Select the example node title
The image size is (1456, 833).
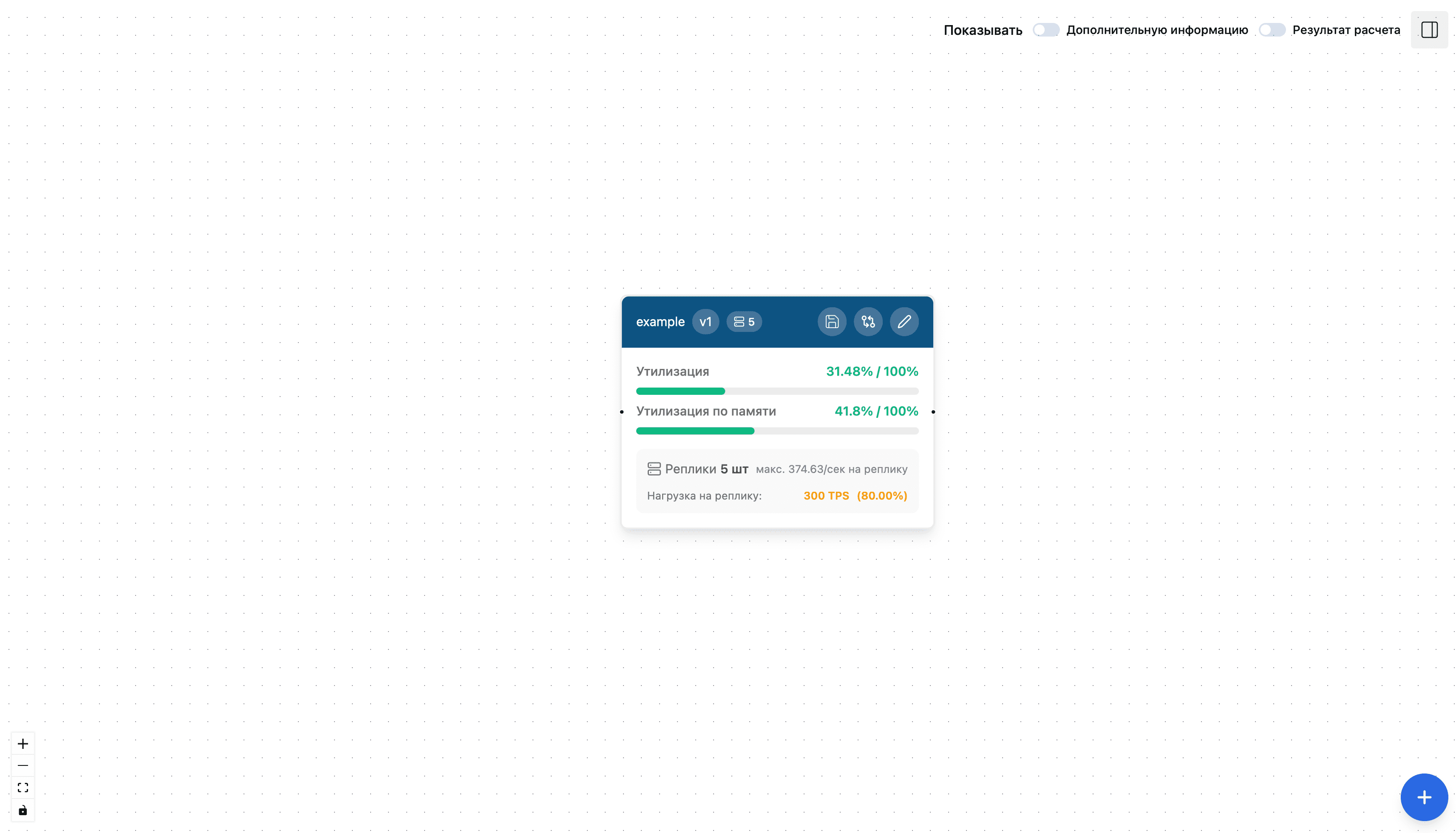660,322
